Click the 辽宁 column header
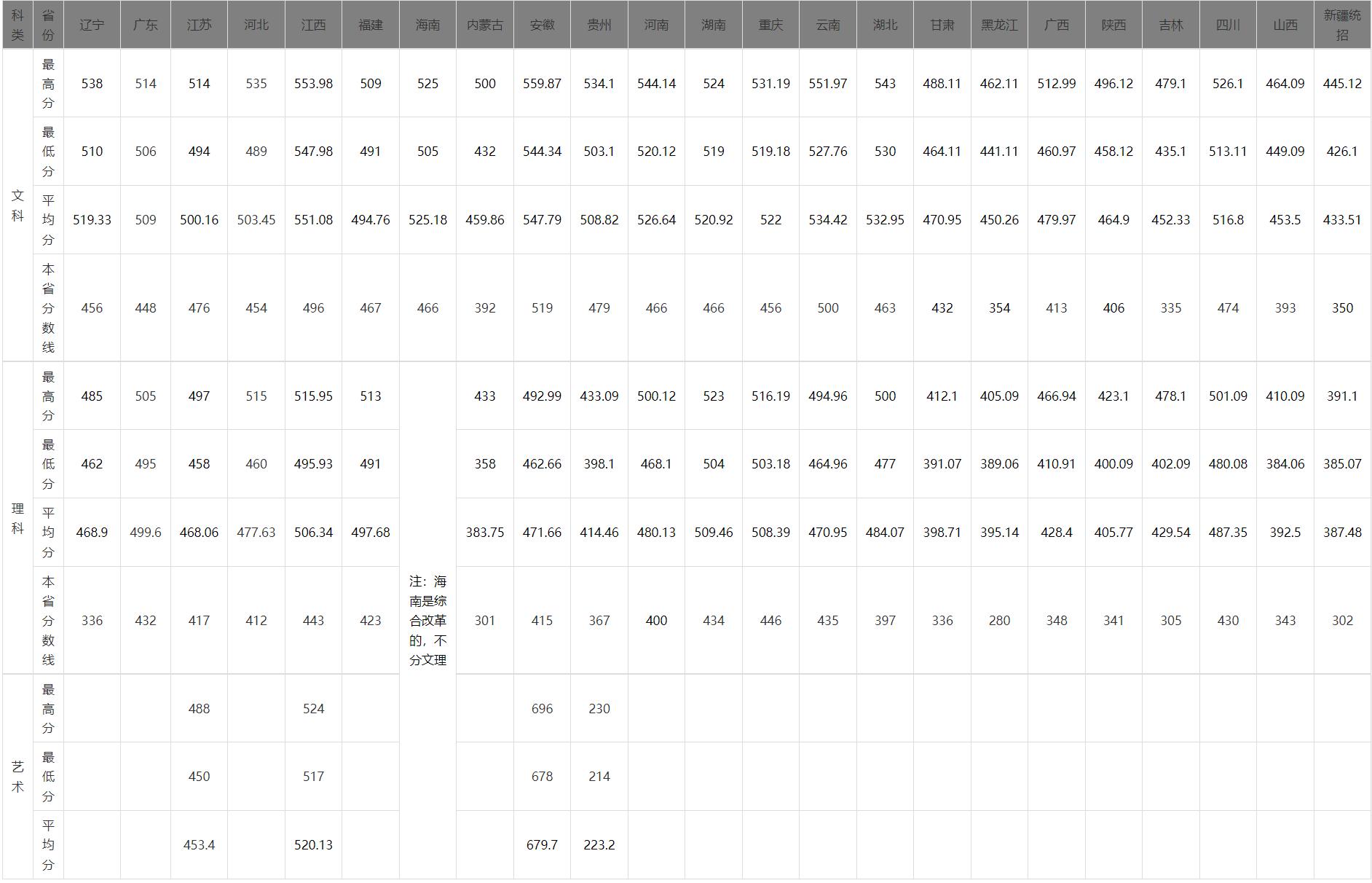The image size is (1372, 883). tap(92, 25)
